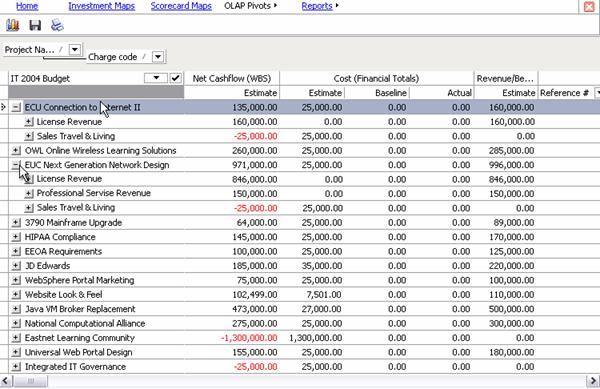Viewport: 600px width, 389px height.
Task: Select the 27,000.00 Java VM Broker cost cell
Action: (x=312, y=309)
